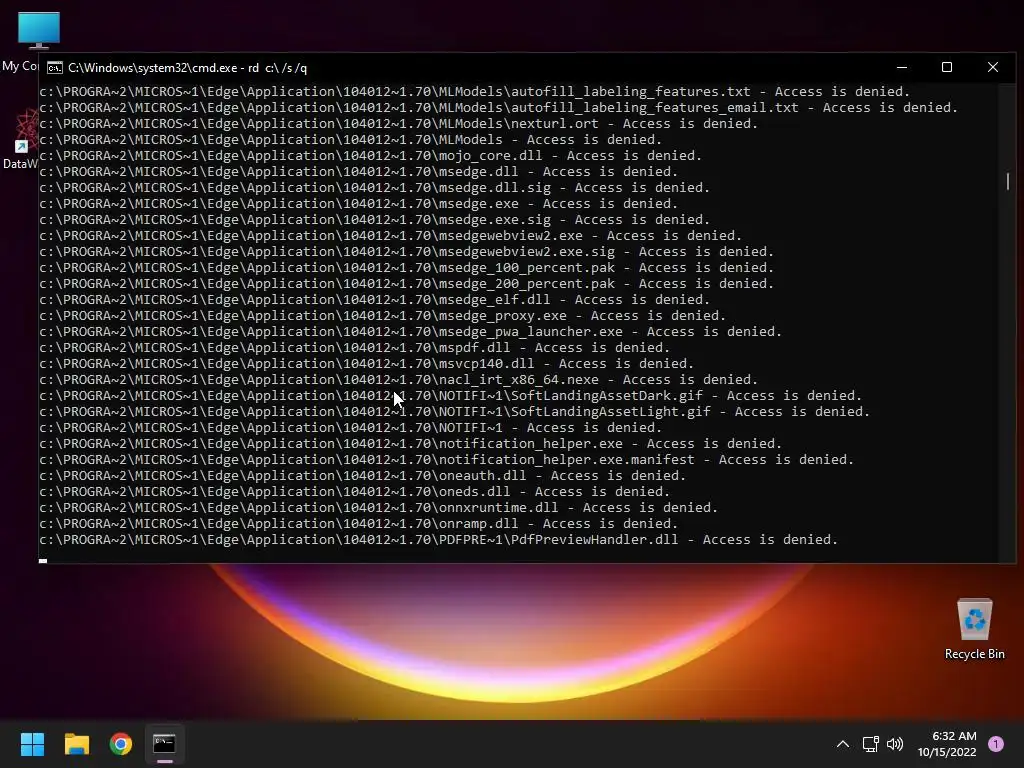This screenshot has width=1024, height=768.
Task: Click the line with nexturl.ort
Action: [398, 123]
